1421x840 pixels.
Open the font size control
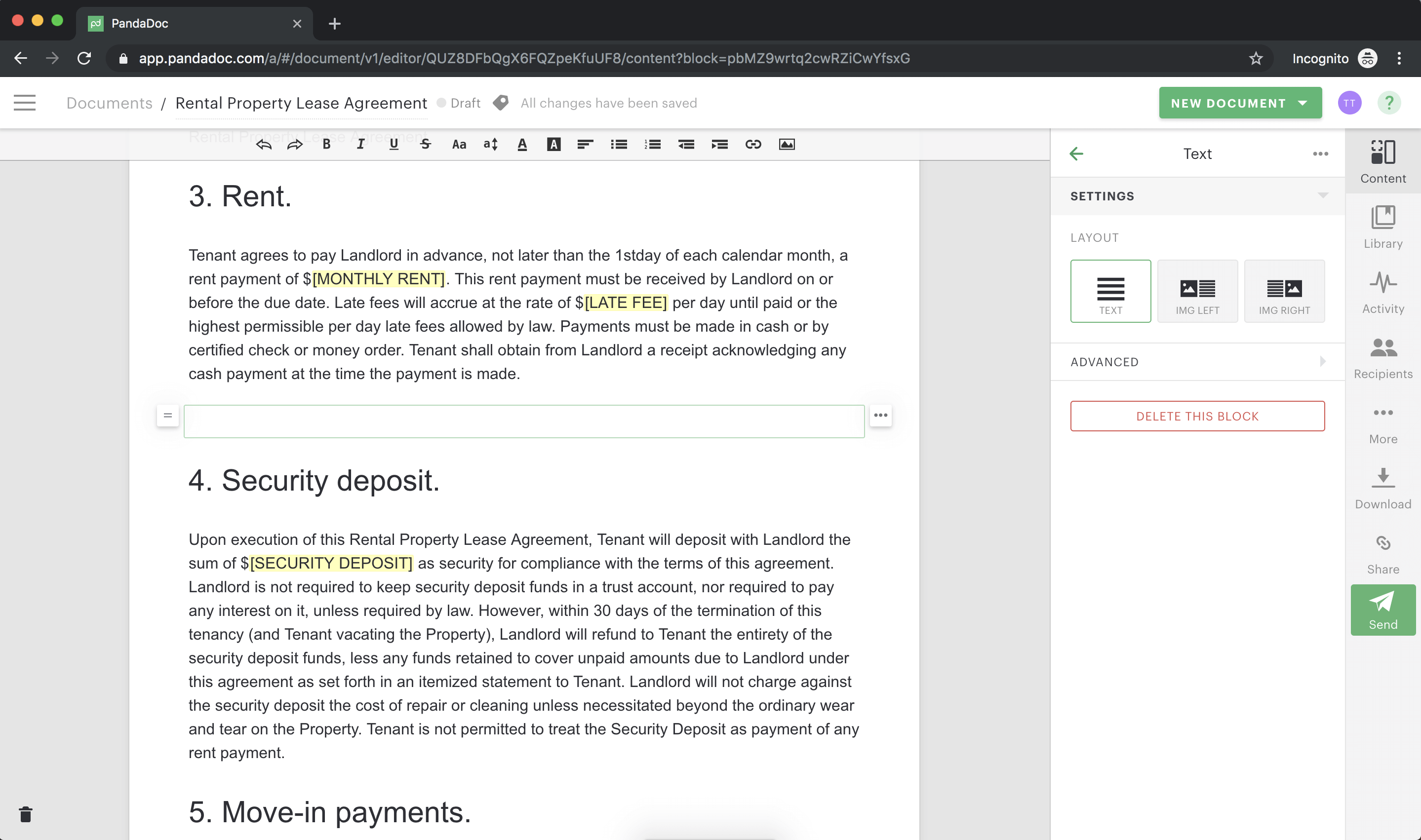pyautogui.click(x=491, y=144)
